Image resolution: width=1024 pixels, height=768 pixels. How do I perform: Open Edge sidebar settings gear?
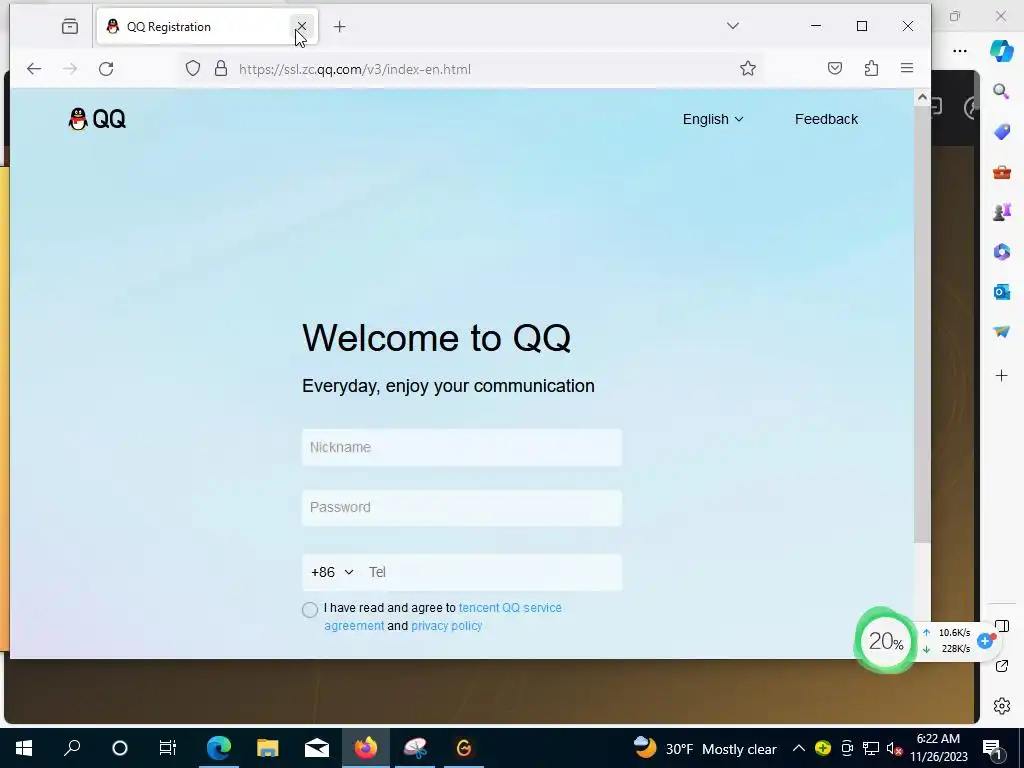(1001, 706)
